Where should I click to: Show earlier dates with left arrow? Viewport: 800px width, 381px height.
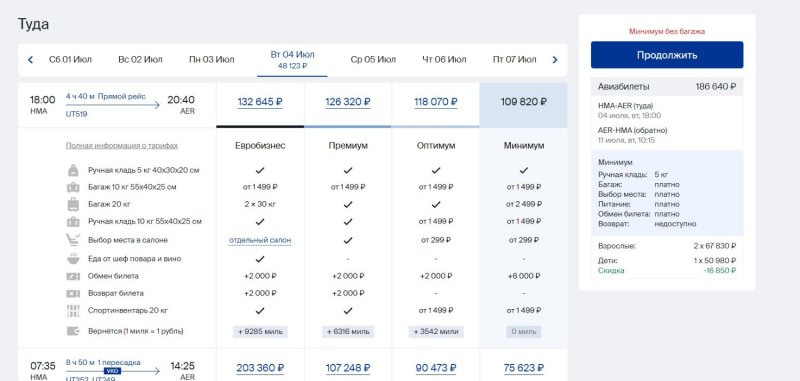coord(30,60)
